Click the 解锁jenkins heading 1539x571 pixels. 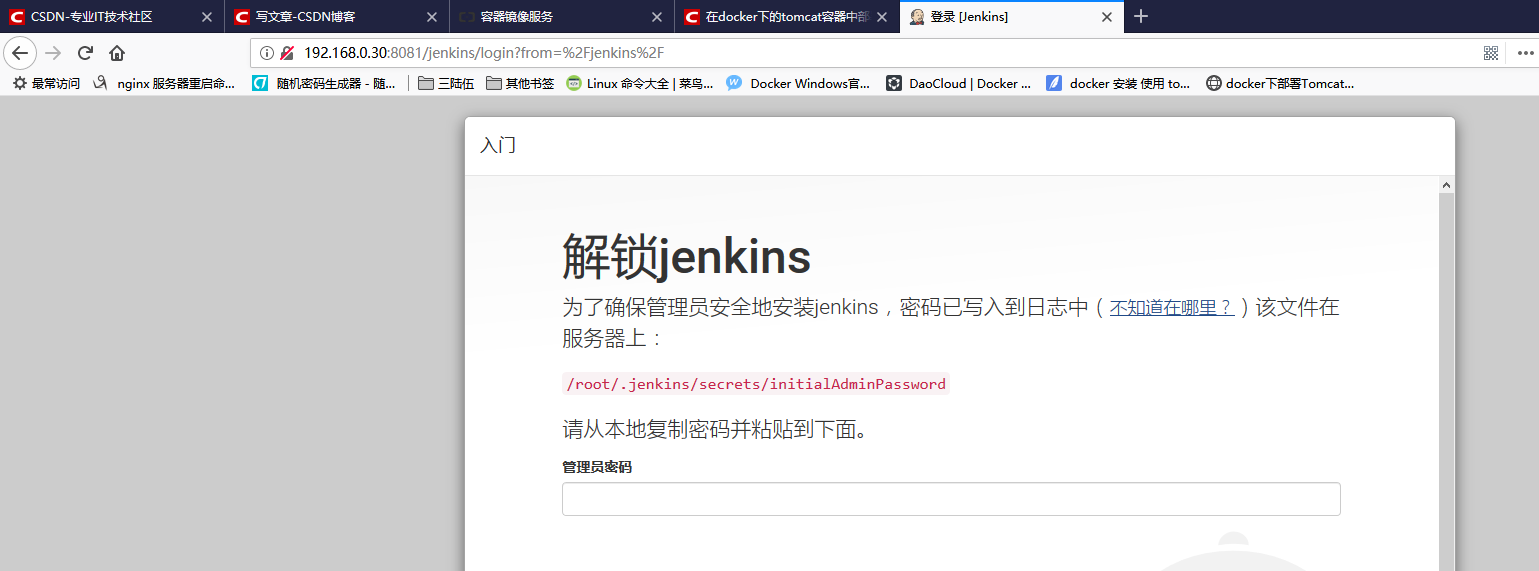tap(686, 258)
